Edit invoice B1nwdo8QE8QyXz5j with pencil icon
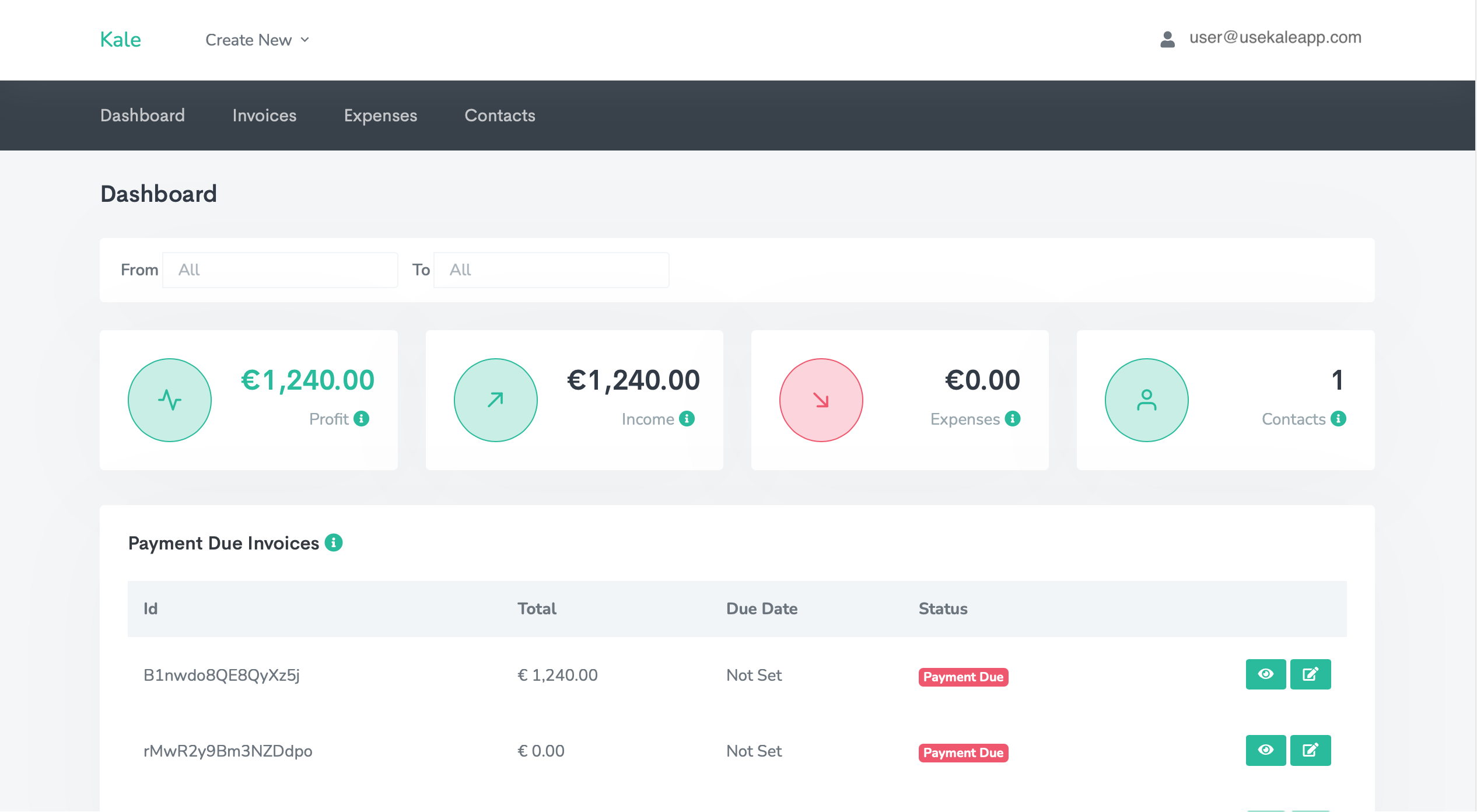Image resolution: width=1477 pixels, height=812 pixels. coord(1310,674)
